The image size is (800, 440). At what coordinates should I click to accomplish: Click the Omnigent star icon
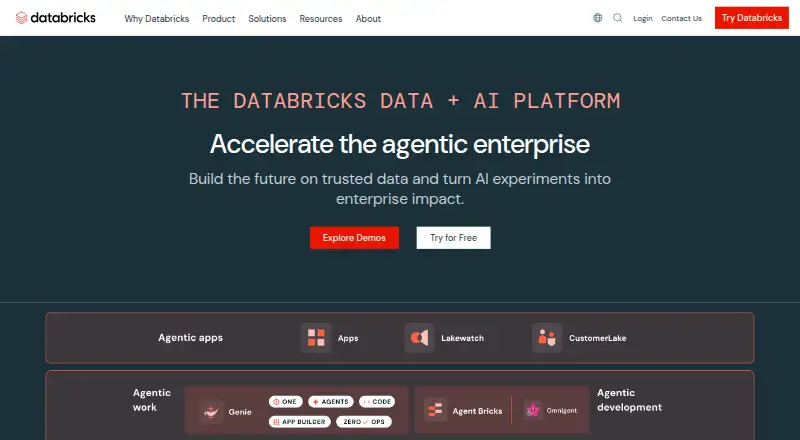[x=533, y=410]
